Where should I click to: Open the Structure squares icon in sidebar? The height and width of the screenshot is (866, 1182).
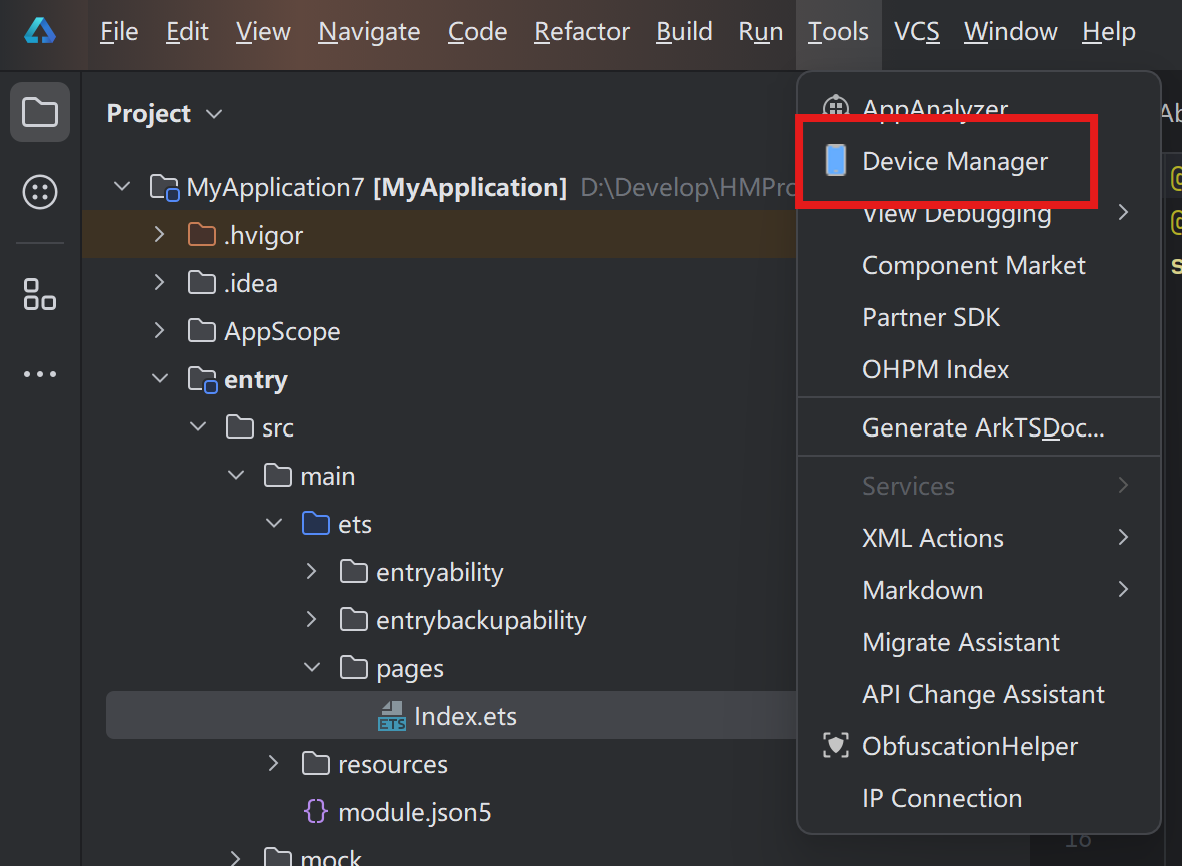coord(40,294)
